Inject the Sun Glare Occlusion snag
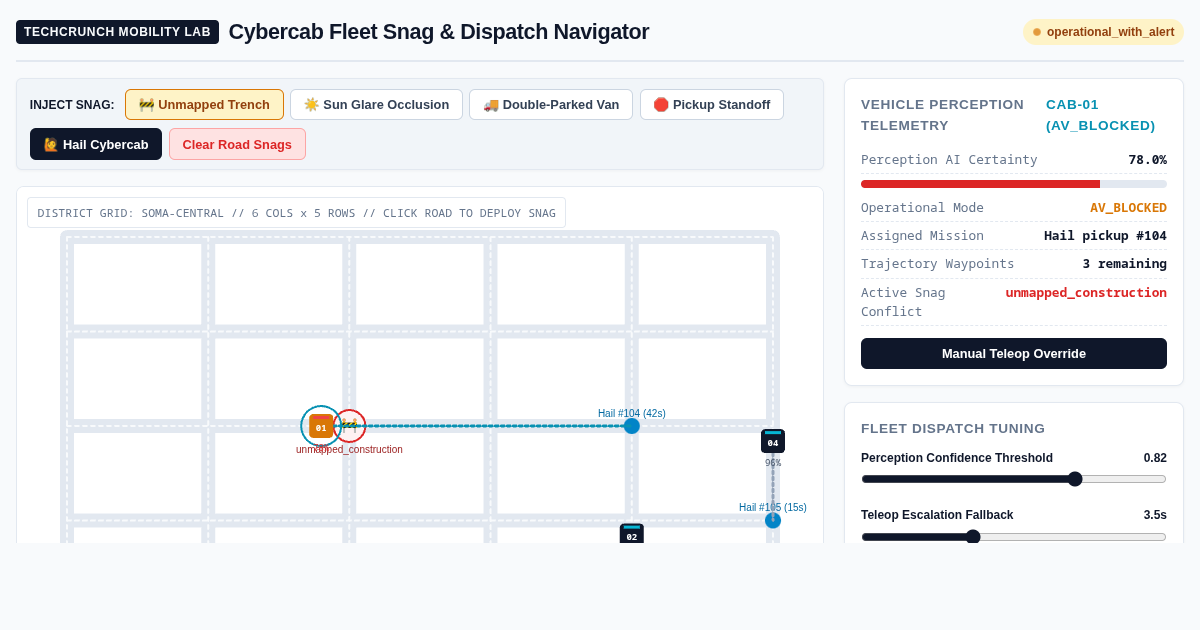Screen dimensions: 1200x630 [x=376, y=104]
